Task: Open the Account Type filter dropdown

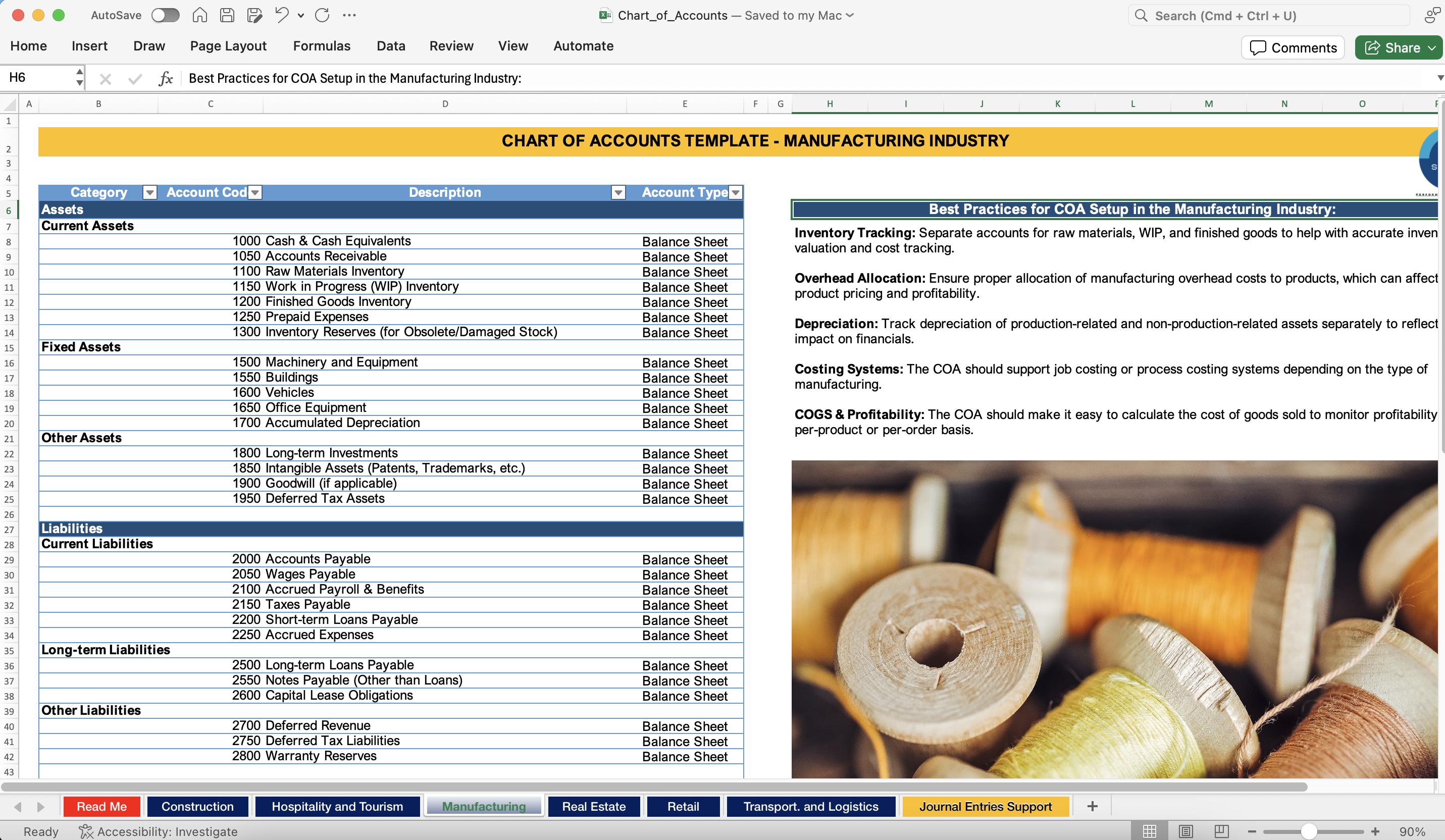Action: pyautogui.click(x=735, y=193)
